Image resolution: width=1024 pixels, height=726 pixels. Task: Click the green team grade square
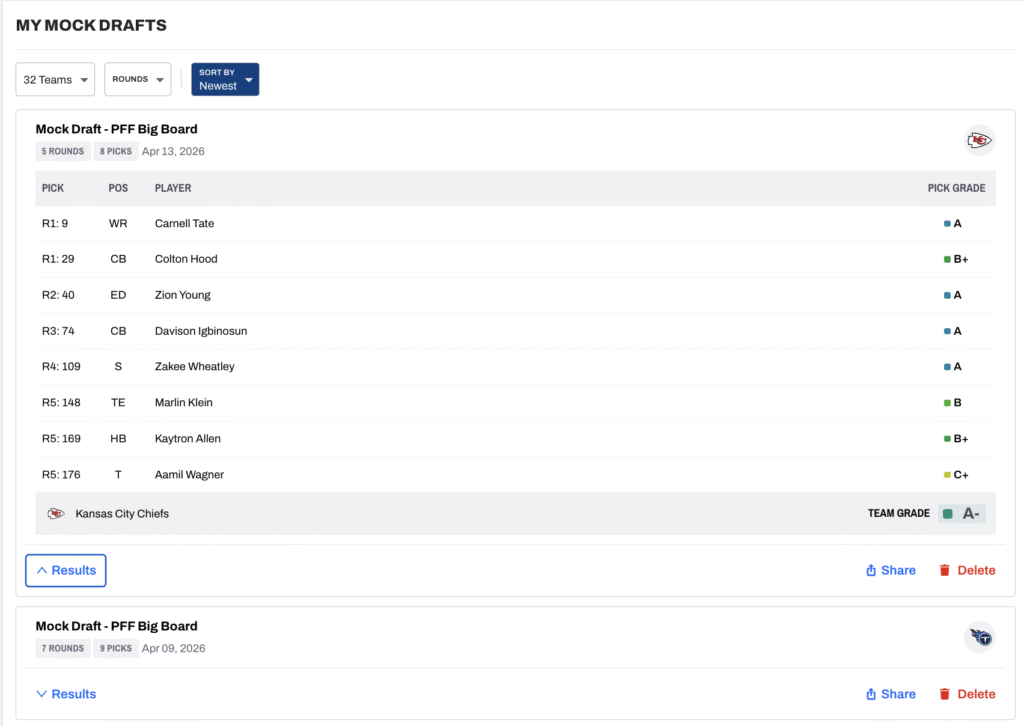[x=947, y=514]
